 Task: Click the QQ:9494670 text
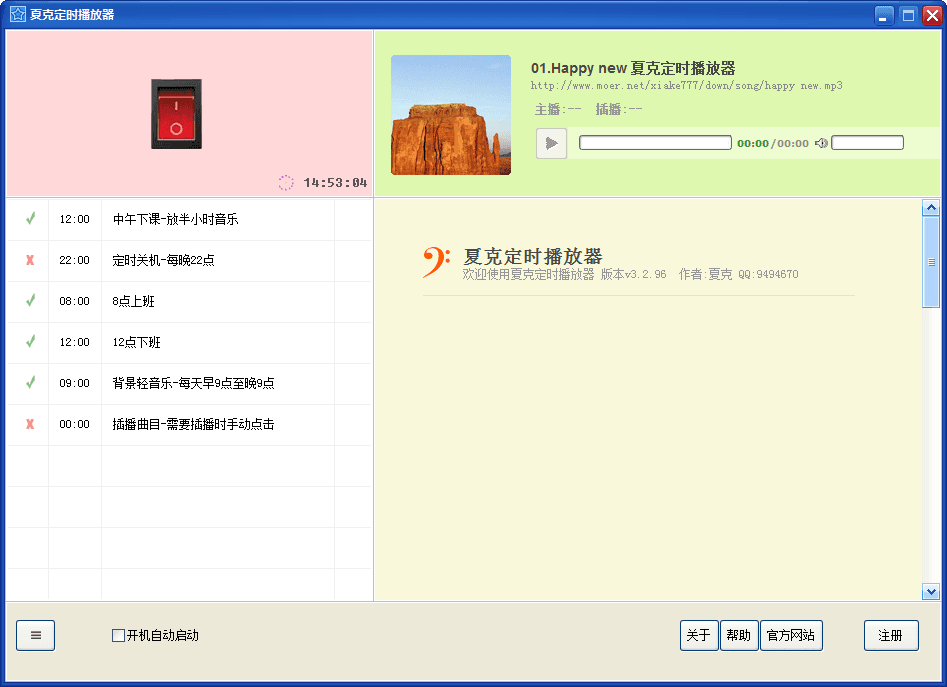[768, 275]
